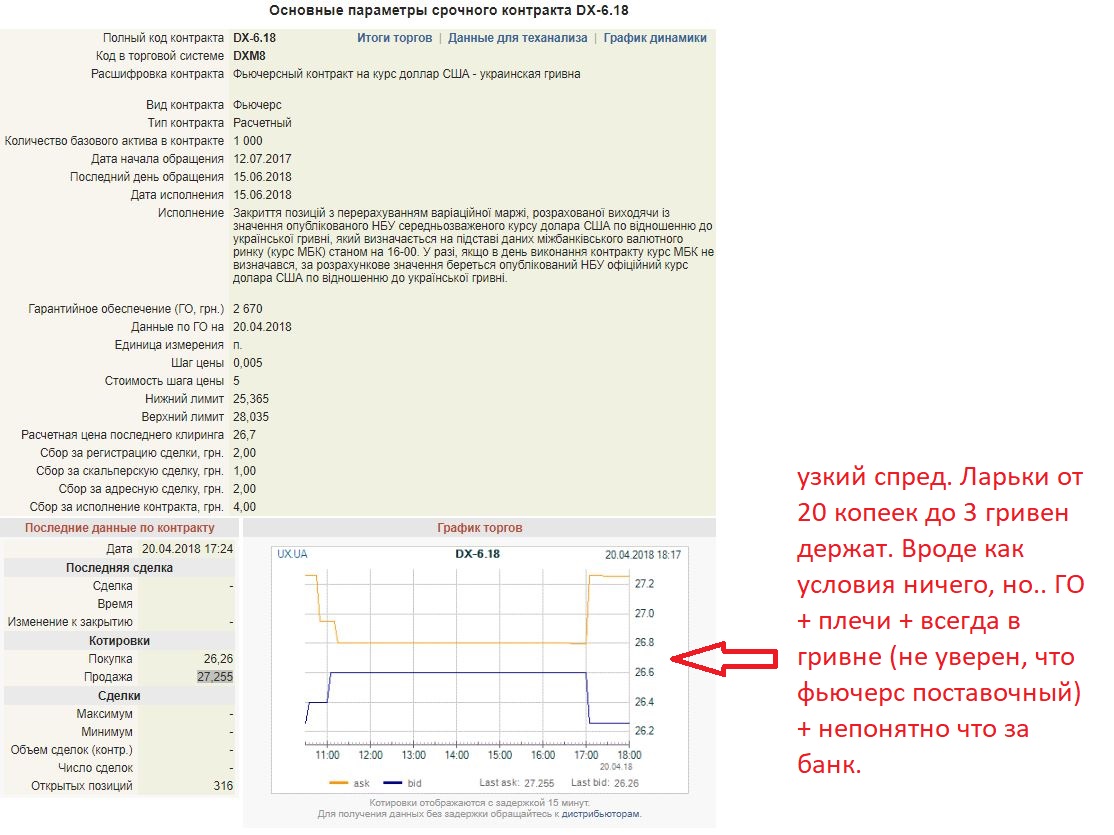Click the registration fee value for Сбор за регистрацию

[x=244, y=453]
